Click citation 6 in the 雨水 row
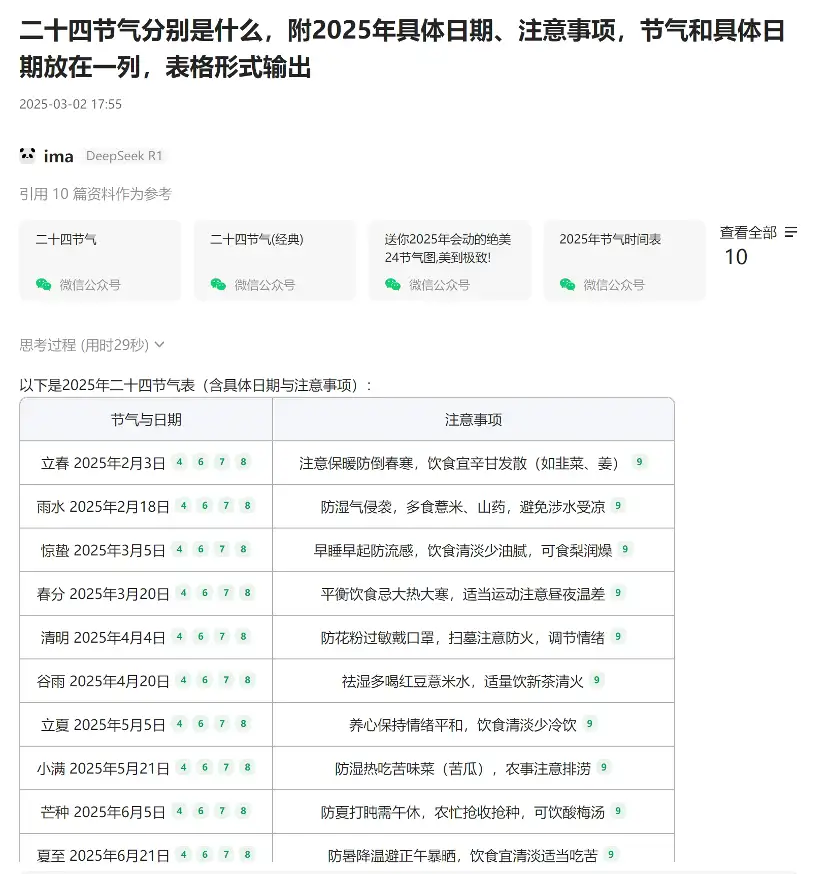This screenshot has height=874, width=832. click(x=205, y=506)
